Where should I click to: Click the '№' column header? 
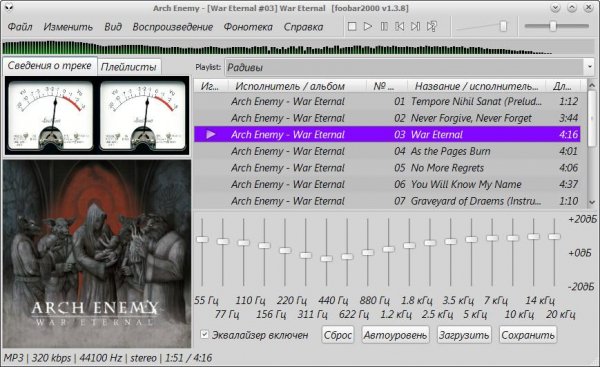(387, 86)
